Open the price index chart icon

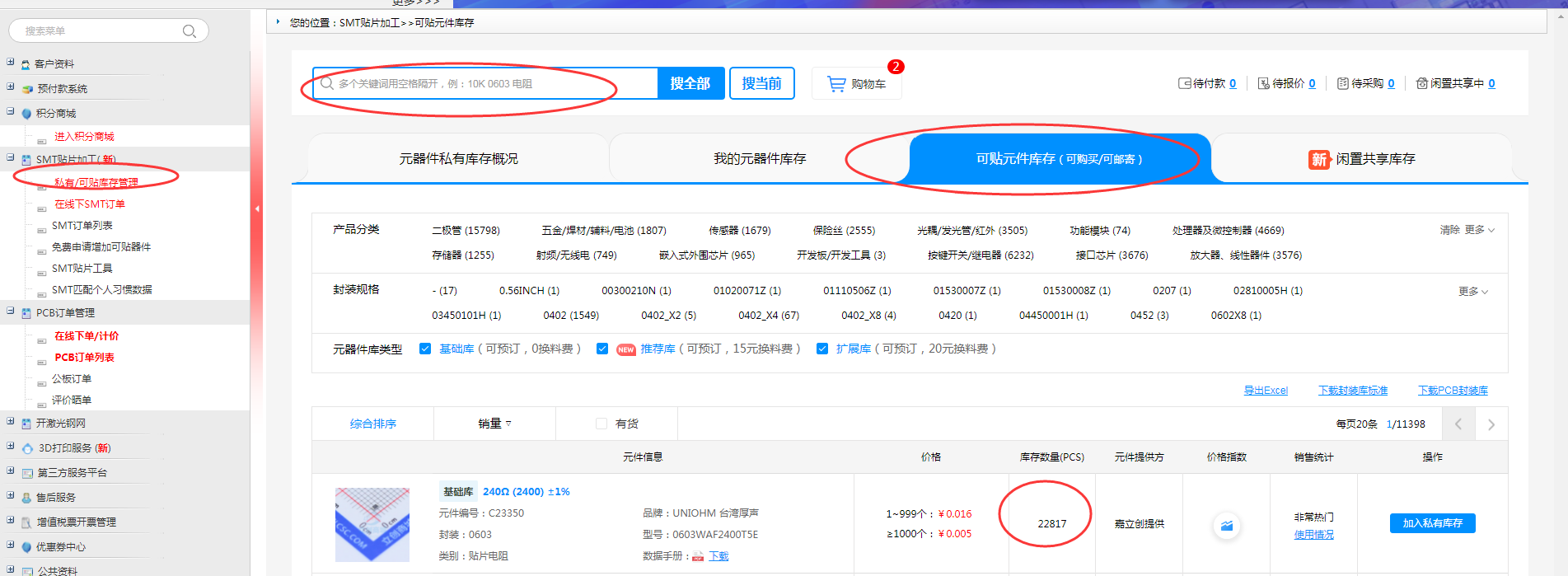(x=1226, y=525)
